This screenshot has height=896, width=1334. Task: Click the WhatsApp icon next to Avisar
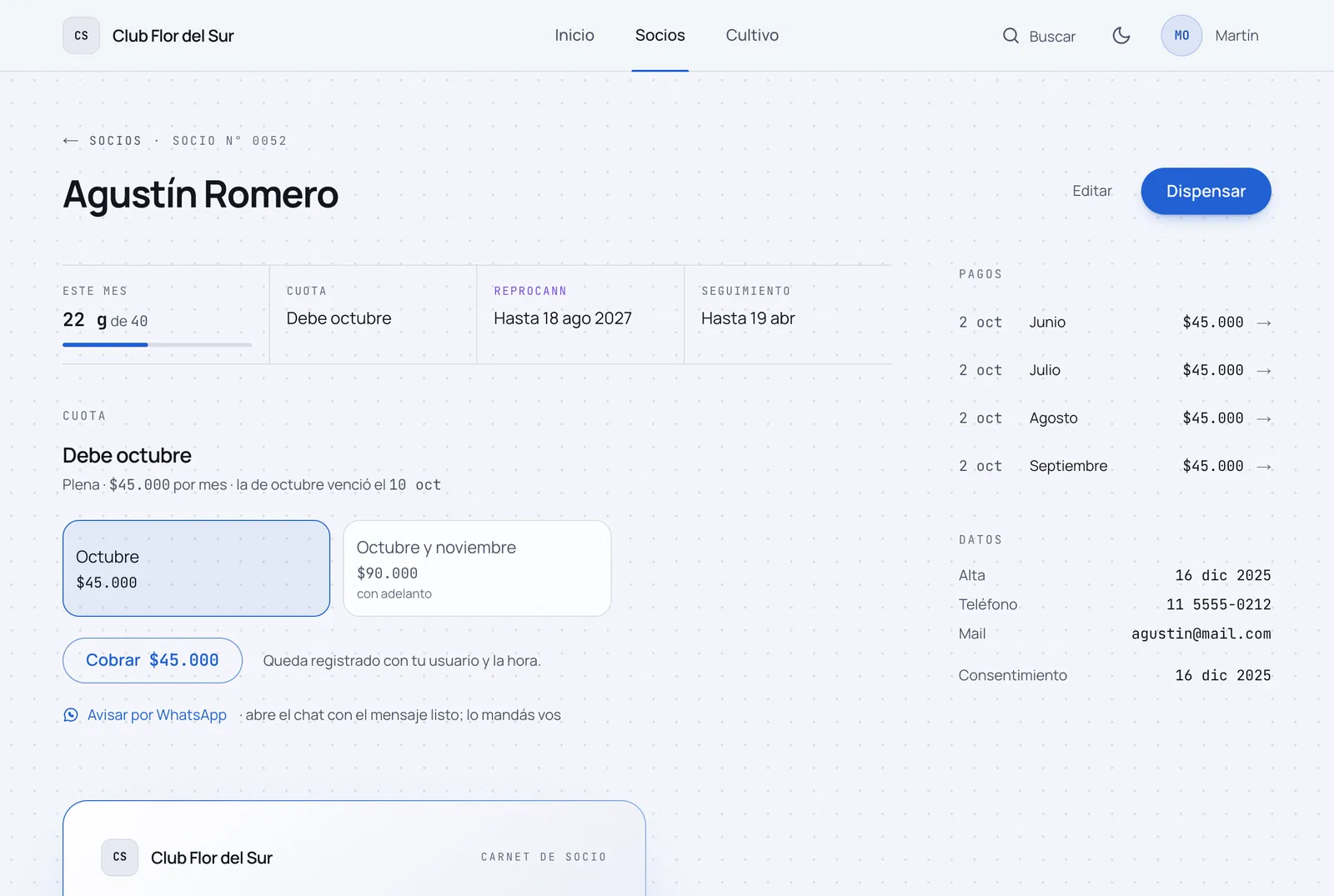click(x=71, y=715)
